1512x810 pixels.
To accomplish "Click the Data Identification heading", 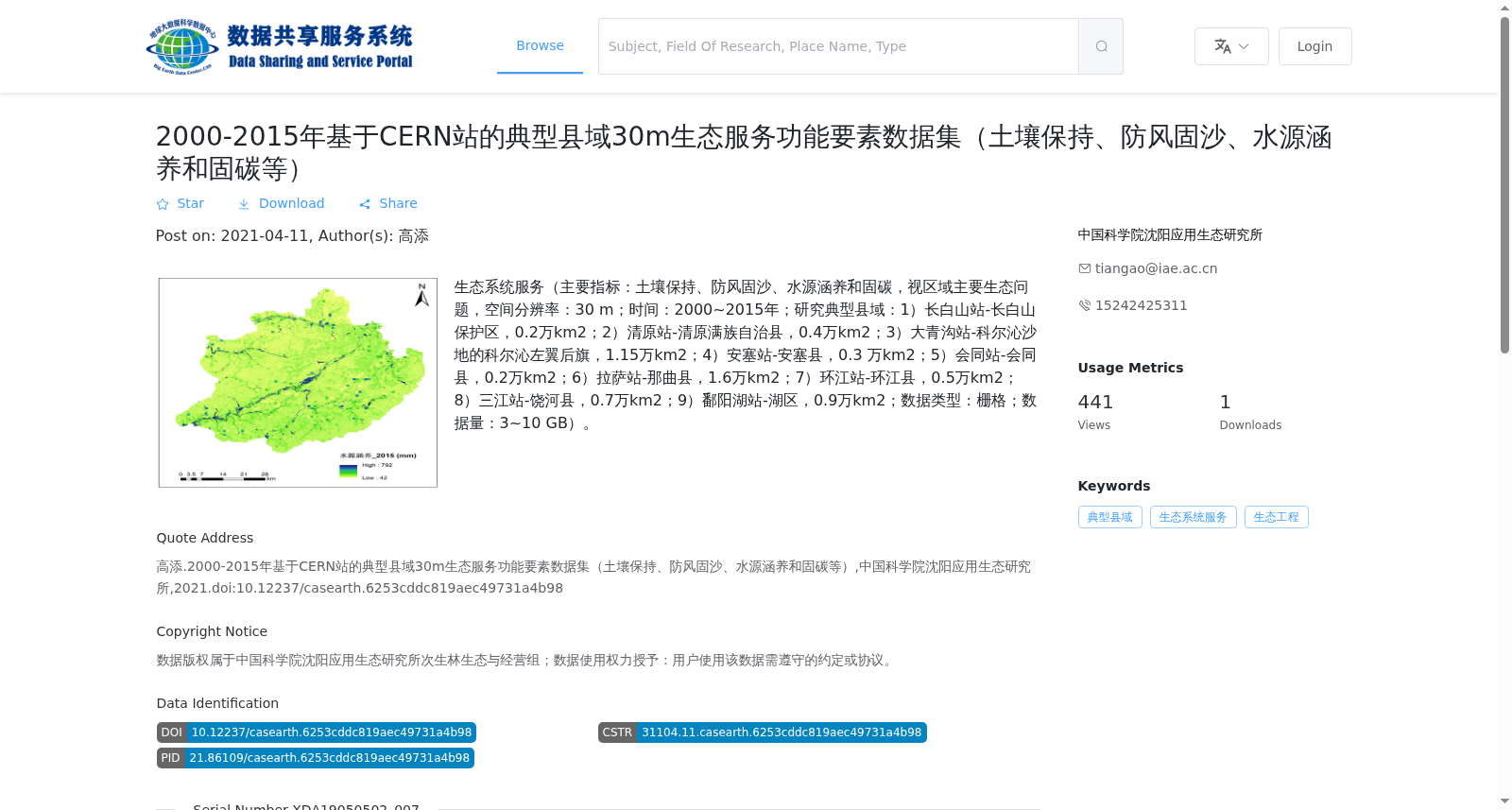I will [217, 703].
